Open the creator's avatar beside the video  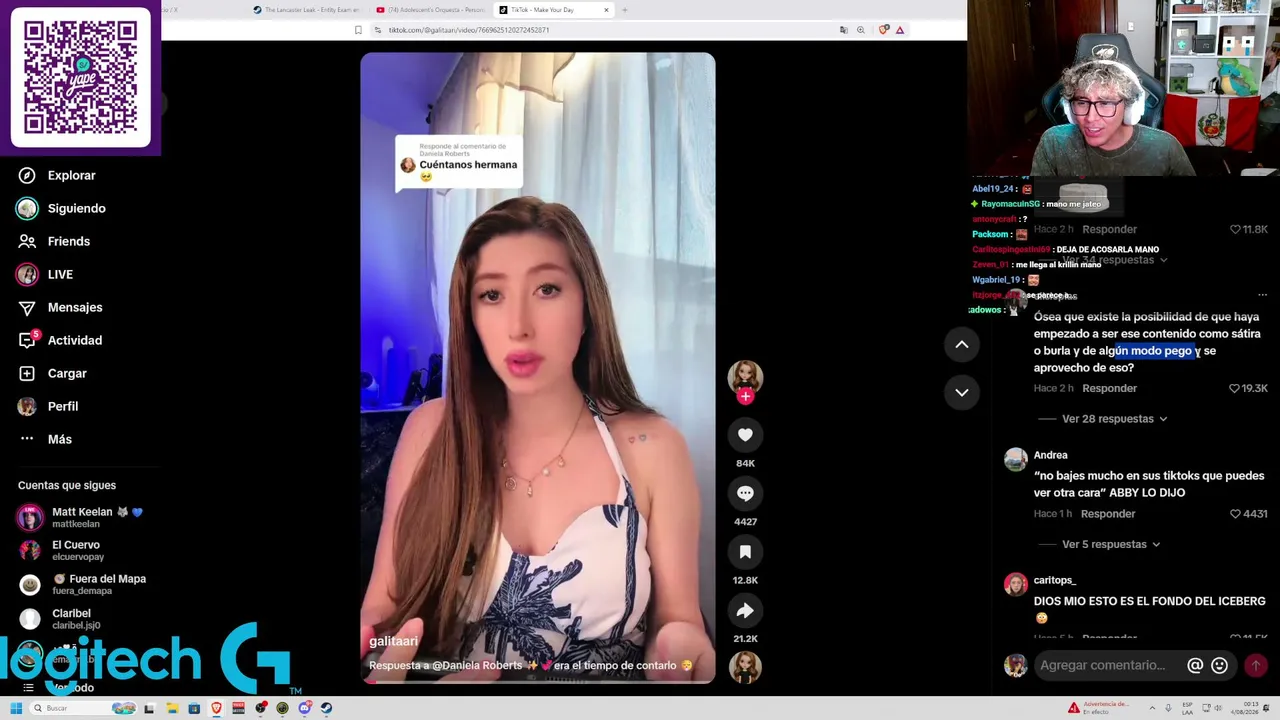tap(745, 377)
